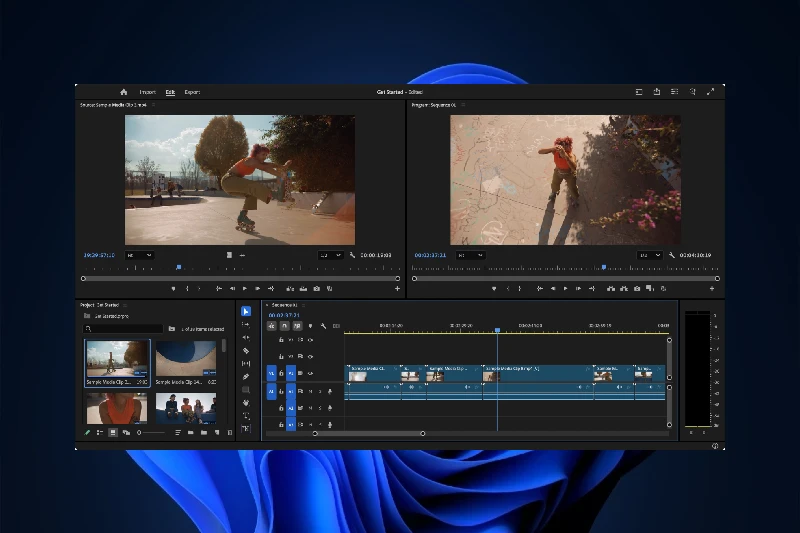This screenshot has width=800, height=533.
Task: Select the Pen tool in tools panel
Action: [246, 377]
